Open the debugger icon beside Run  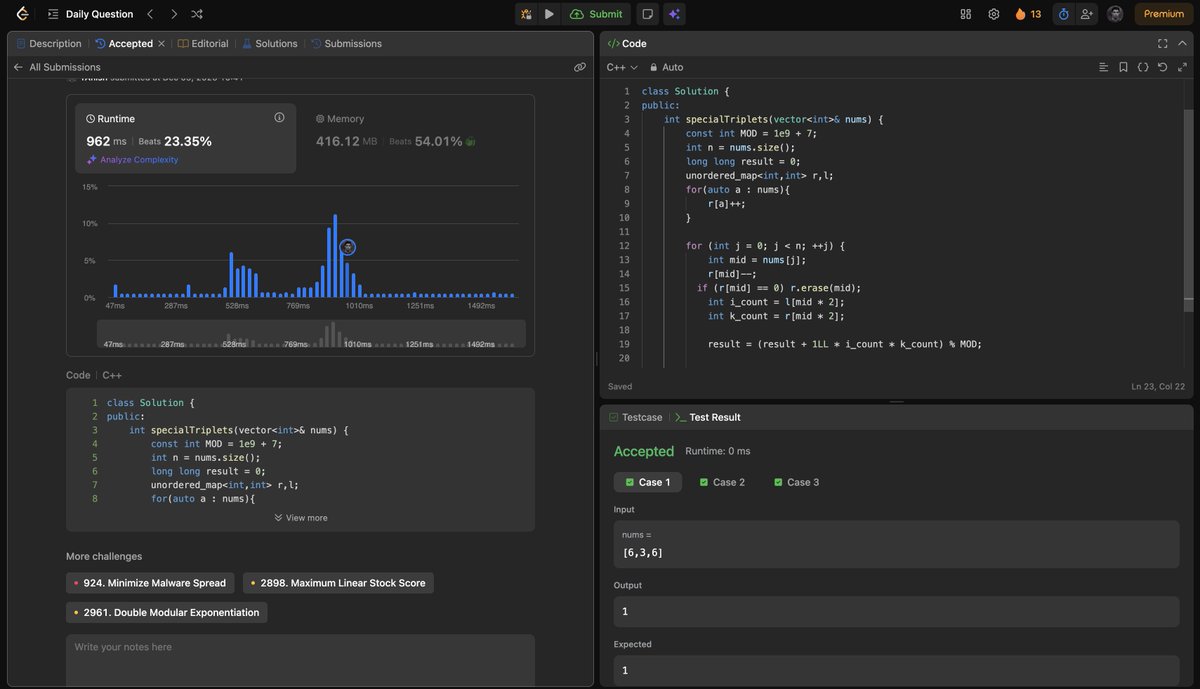tap(526, 14)
